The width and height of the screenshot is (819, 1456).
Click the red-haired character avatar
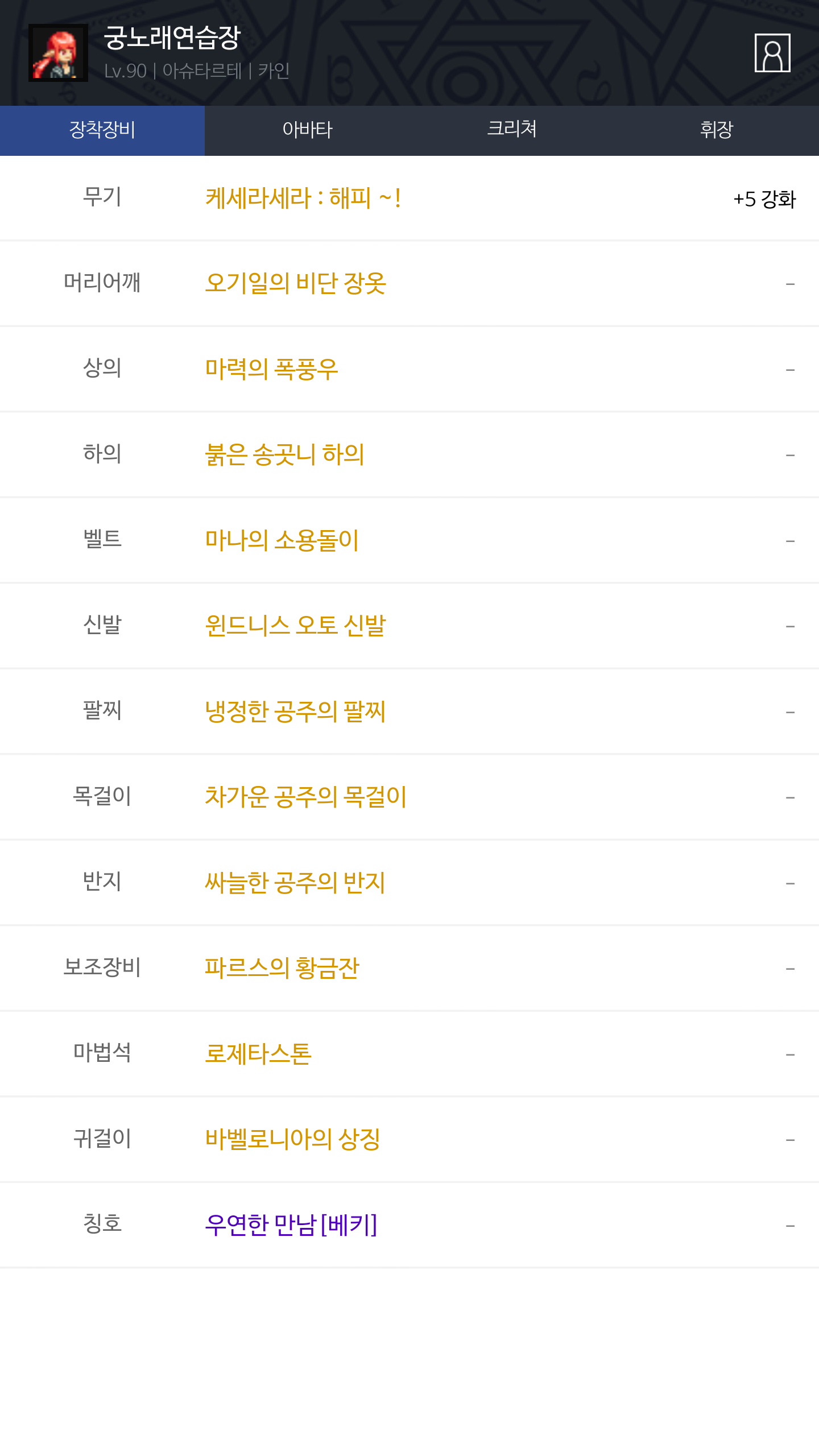click(x=58, y=53)
